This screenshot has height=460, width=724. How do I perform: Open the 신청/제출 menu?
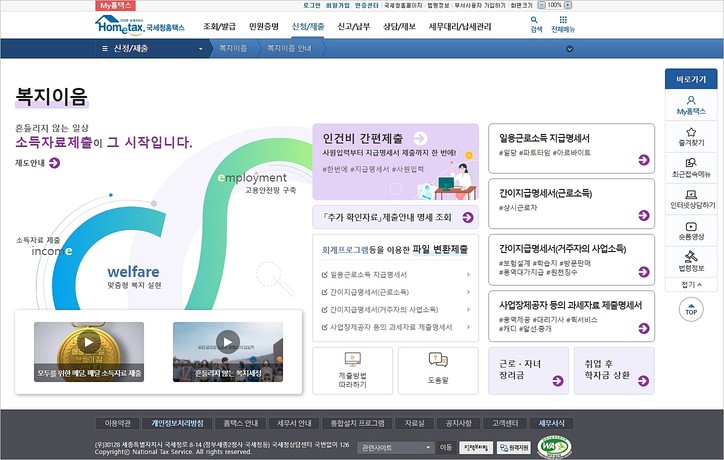pyautogui.click(x=308, y=26)
